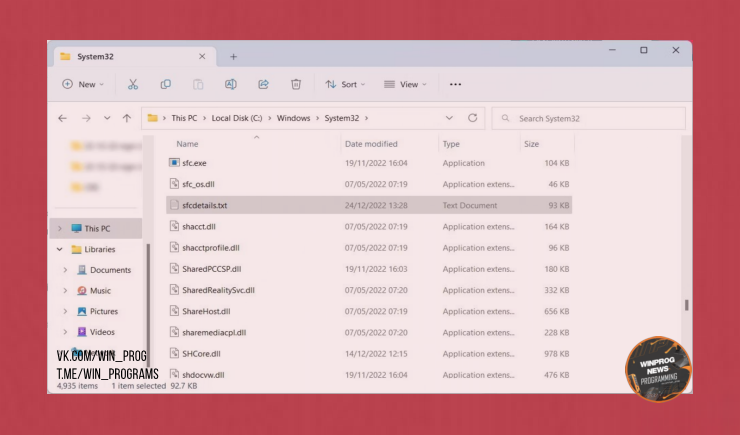Refresh the System32 folder view
740x435 pixels.
click(472, 118)
